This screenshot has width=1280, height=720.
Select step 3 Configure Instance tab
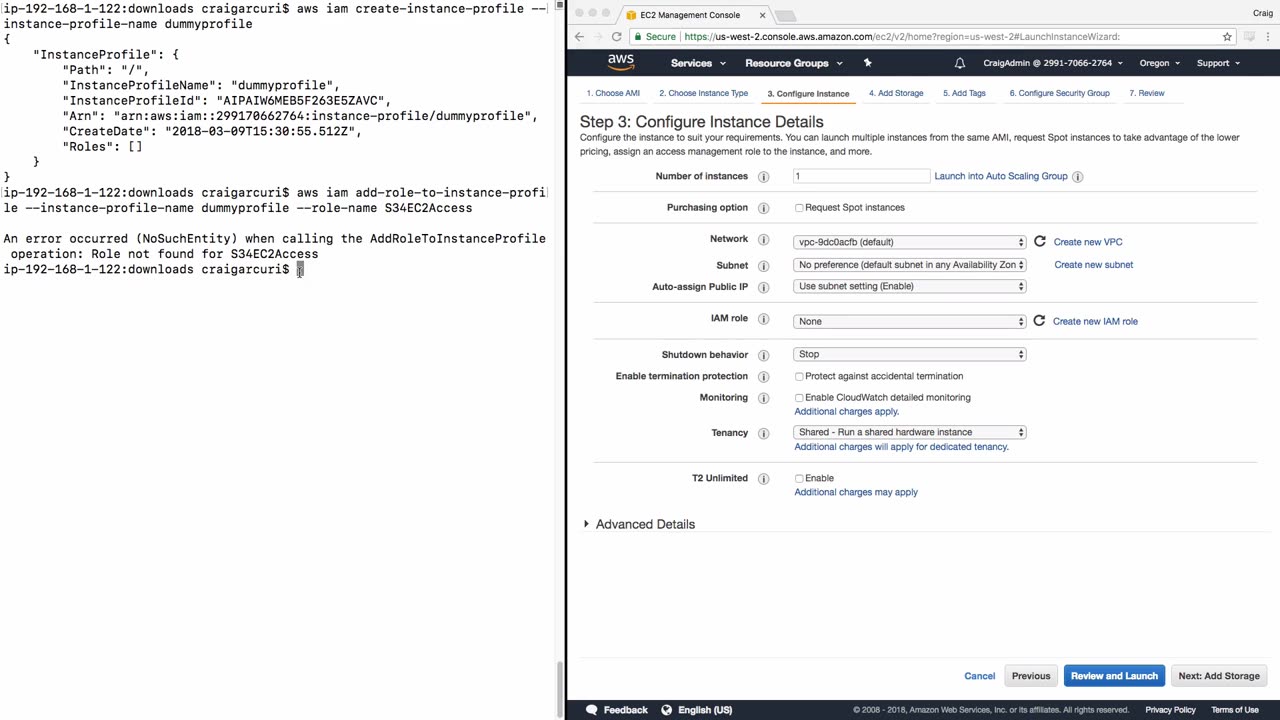[x=808, y=94]
